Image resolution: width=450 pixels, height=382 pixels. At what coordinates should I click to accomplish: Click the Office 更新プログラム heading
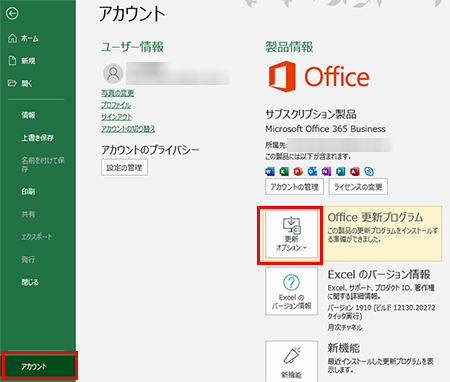(375, 217)
